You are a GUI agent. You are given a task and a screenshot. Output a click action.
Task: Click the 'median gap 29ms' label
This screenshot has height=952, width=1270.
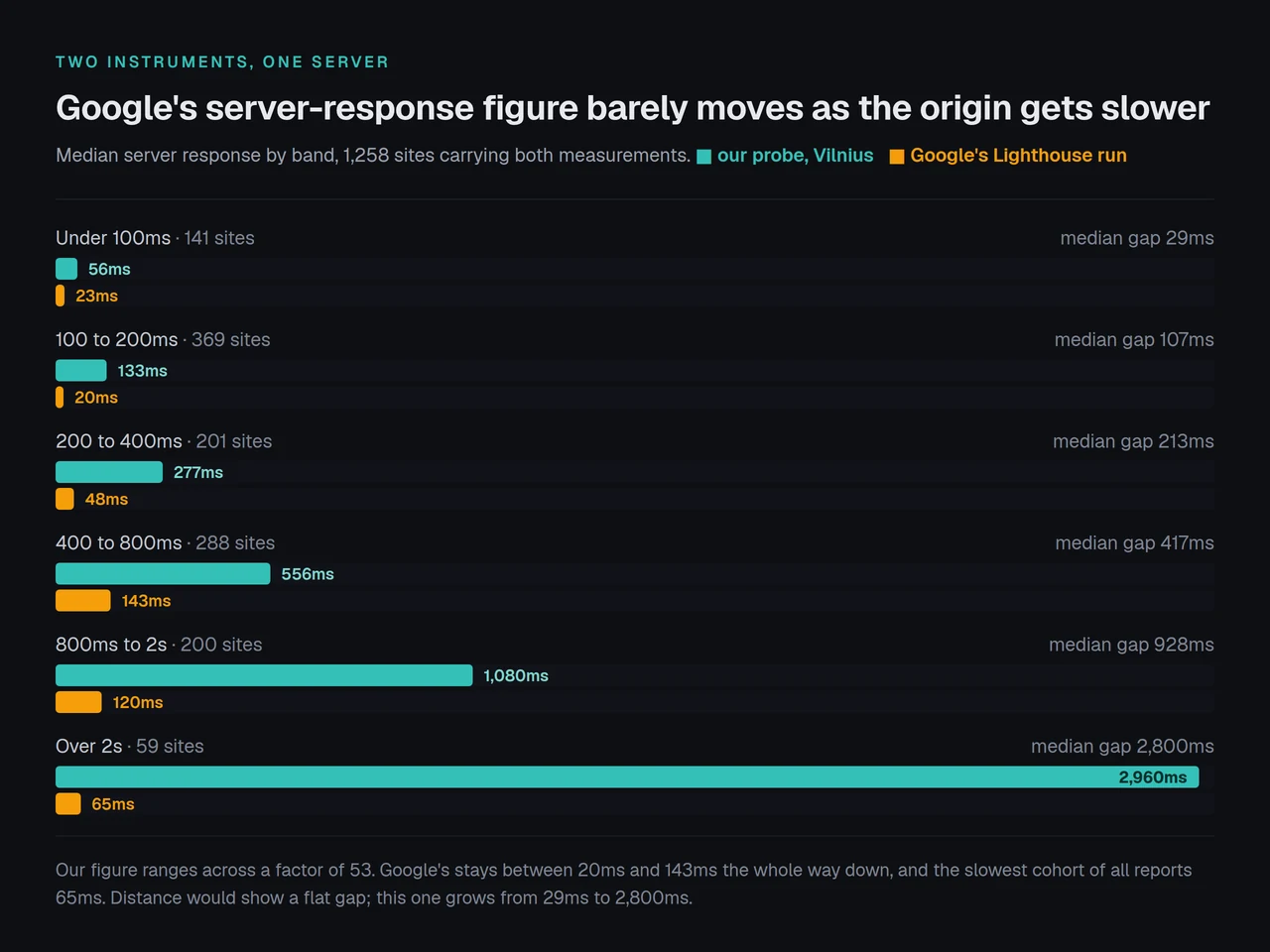1137,238
